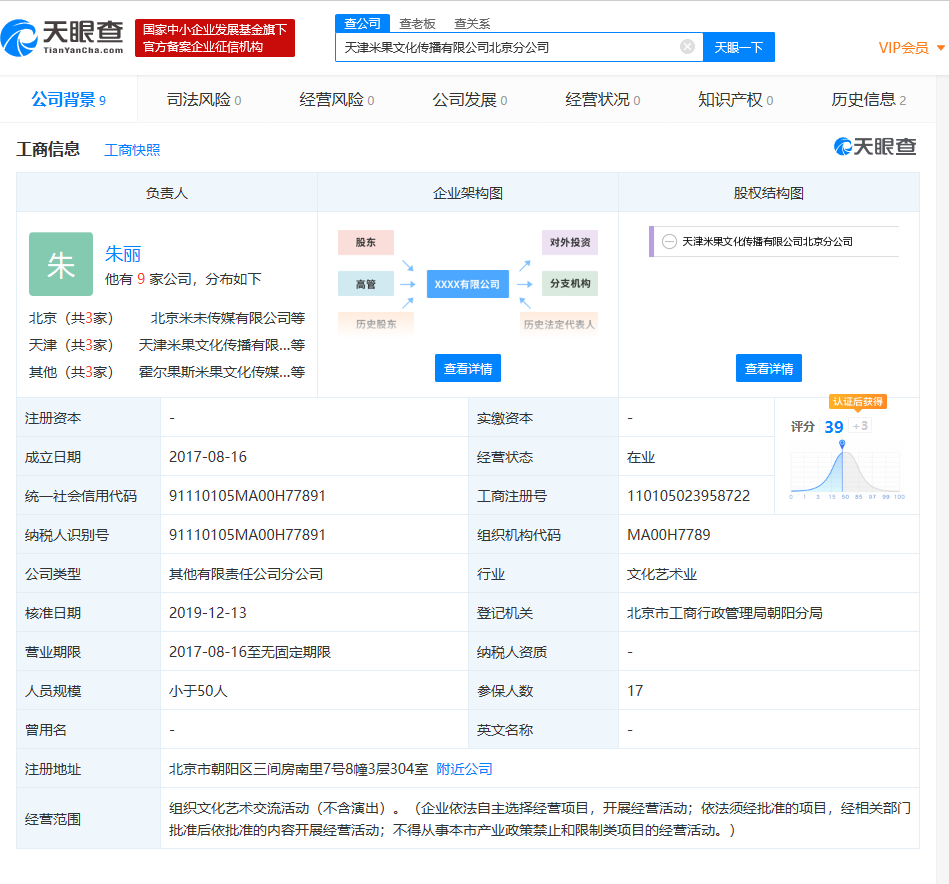
Task: Select the 经营风险 tab
Action: tap(337, 99)
